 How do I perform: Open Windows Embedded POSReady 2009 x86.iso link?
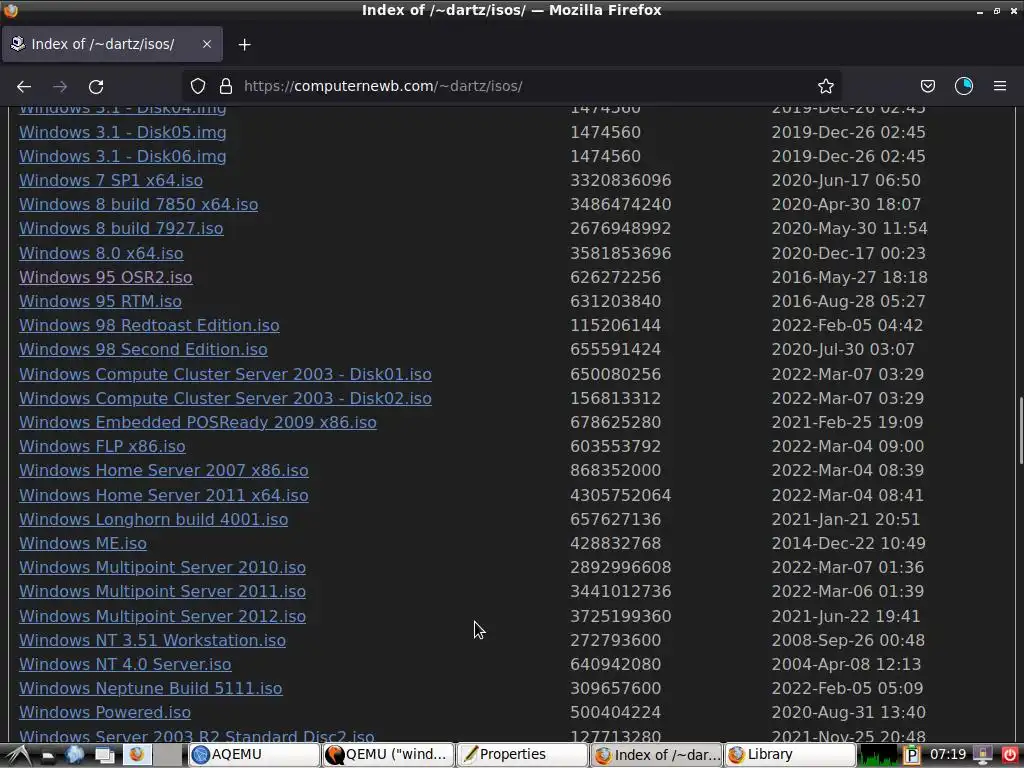pos(198,423)
